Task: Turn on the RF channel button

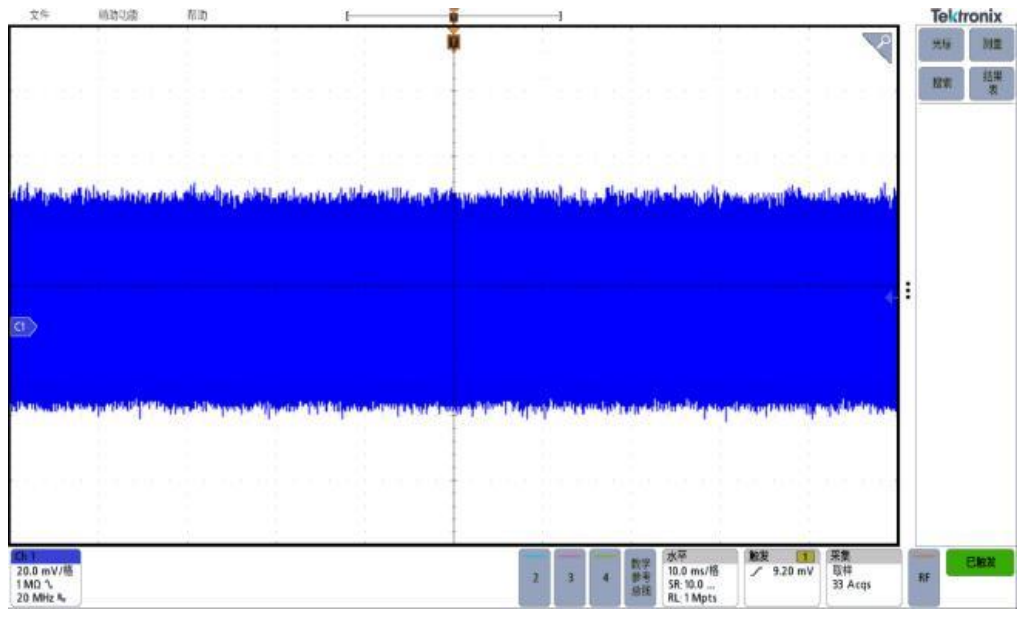Action: [924, 578]
